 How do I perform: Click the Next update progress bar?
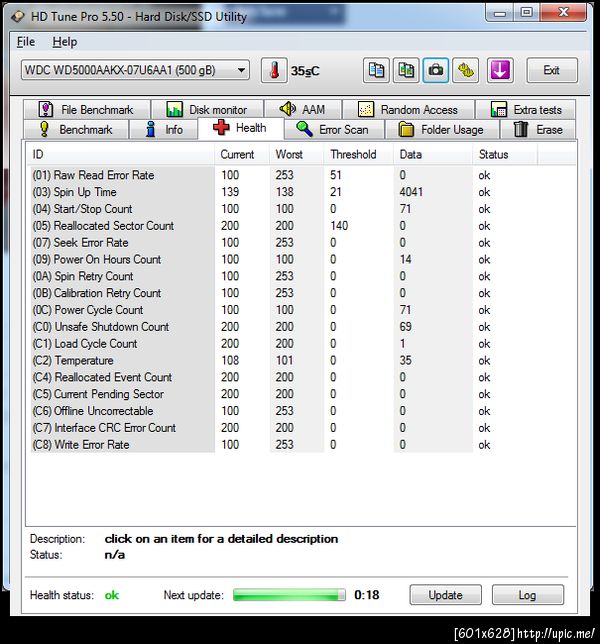pyautogui.click(x=289, y=595)
